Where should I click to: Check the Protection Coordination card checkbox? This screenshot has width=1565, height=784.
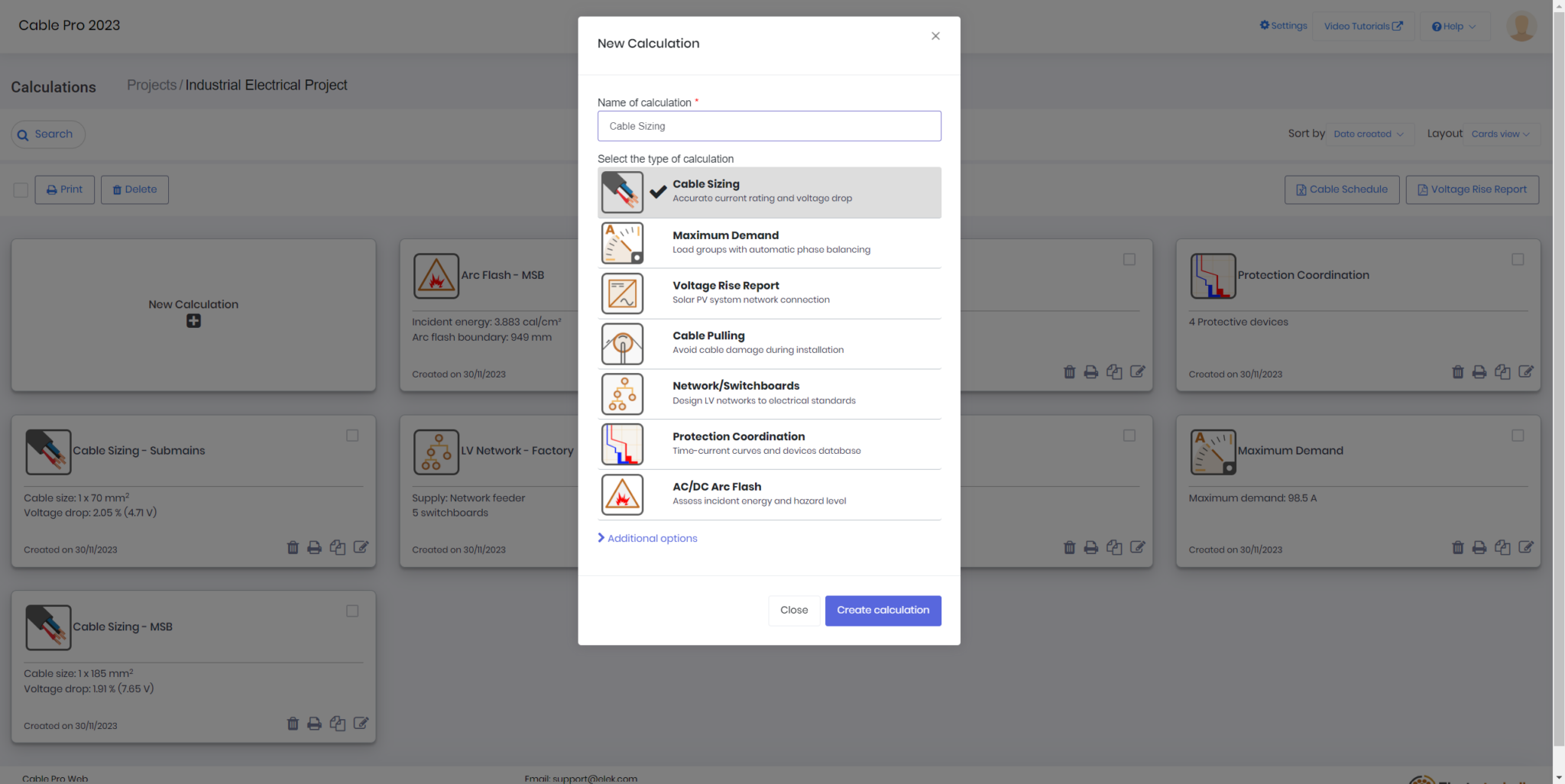pos(1518,260)
